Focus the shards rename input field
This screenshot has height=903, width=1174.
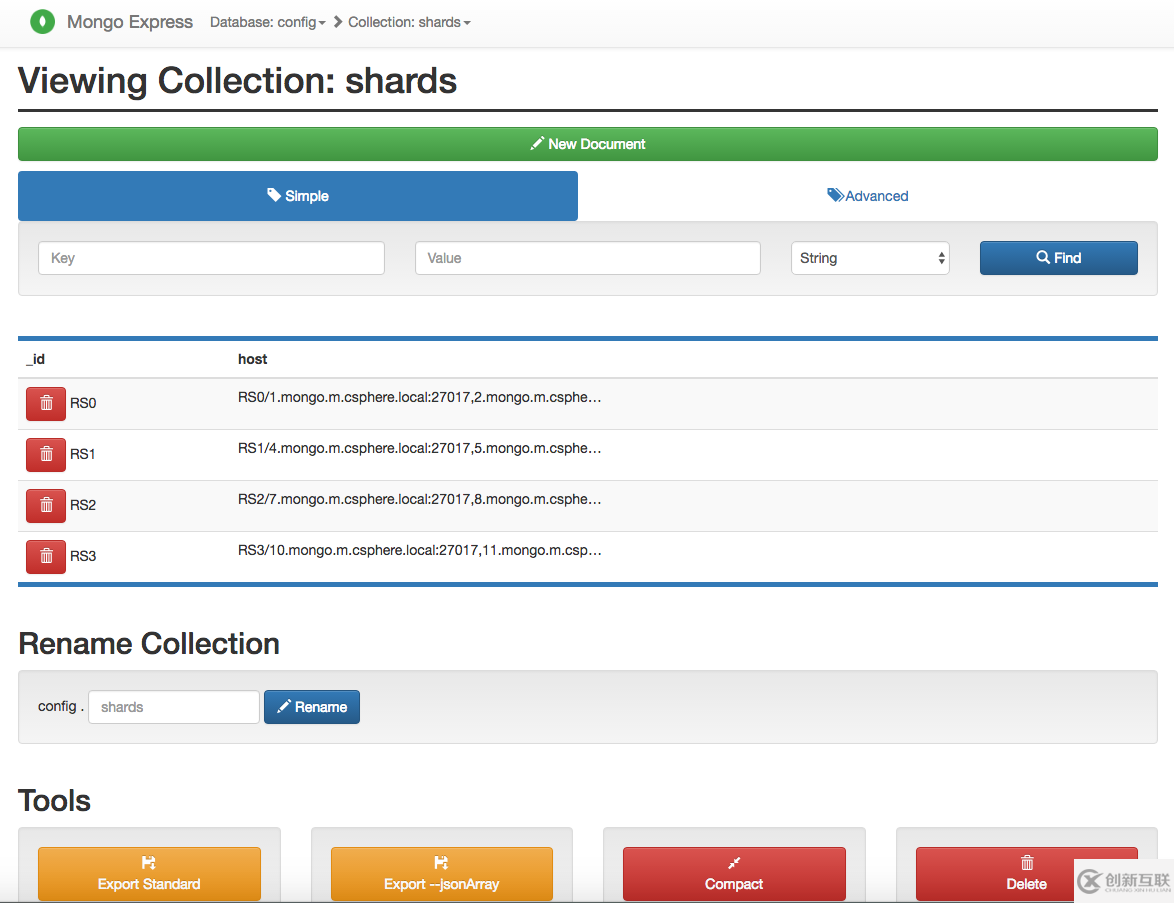(174, 707)
